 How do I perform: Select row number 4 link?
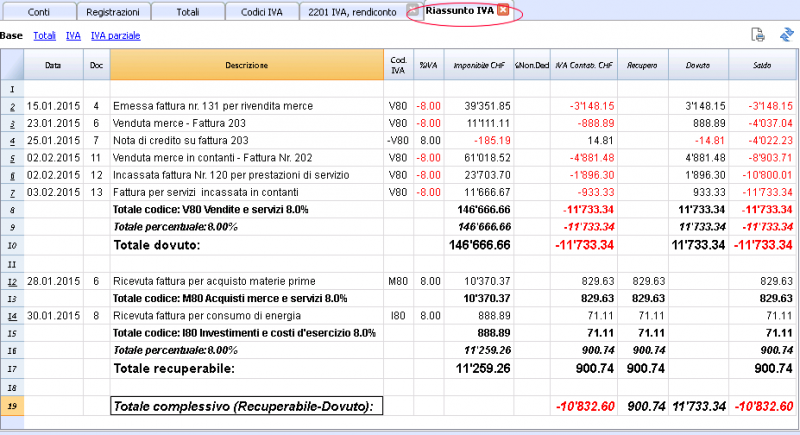pyautogui.click(x=12, y=141)
